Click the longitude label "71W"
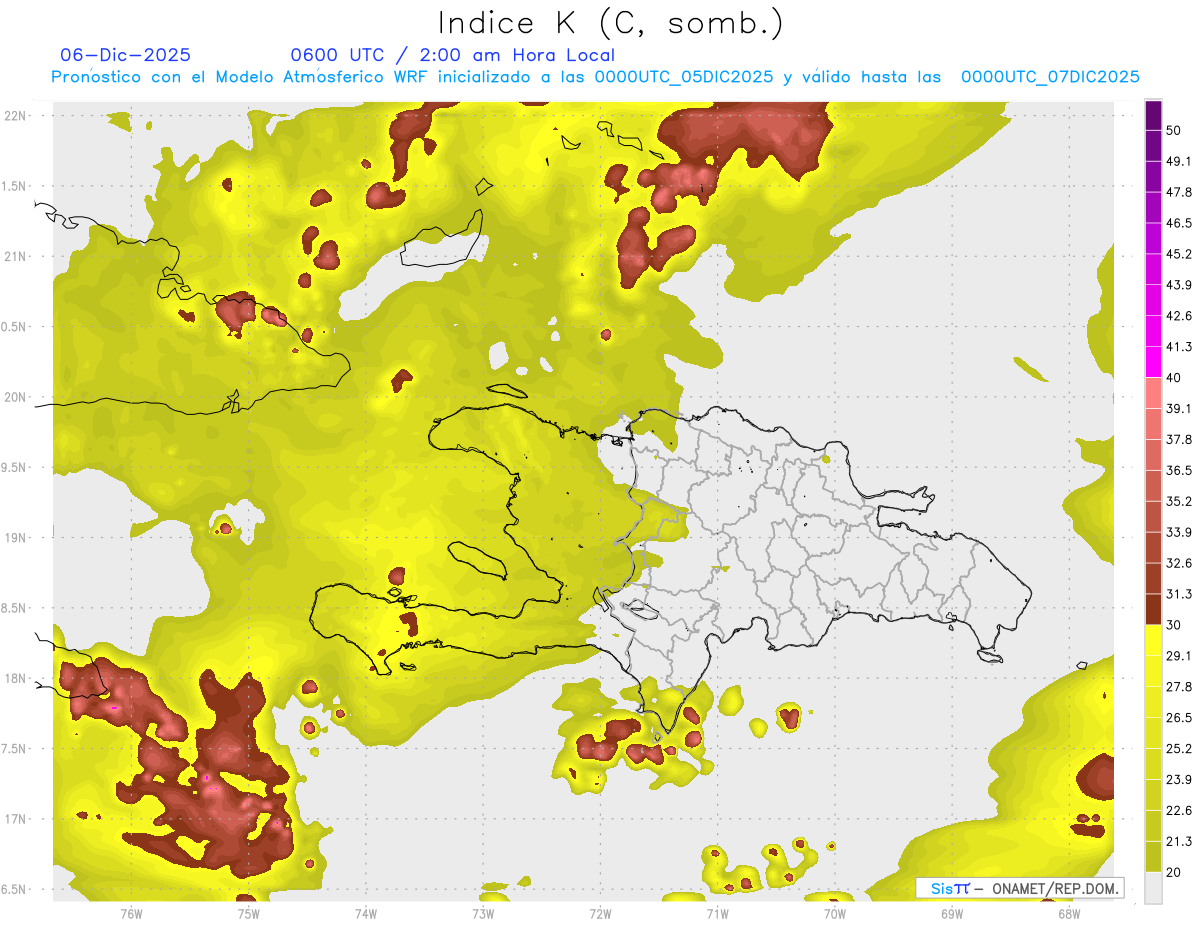The height and width of the screenshot is (927, 1200). 717,914
